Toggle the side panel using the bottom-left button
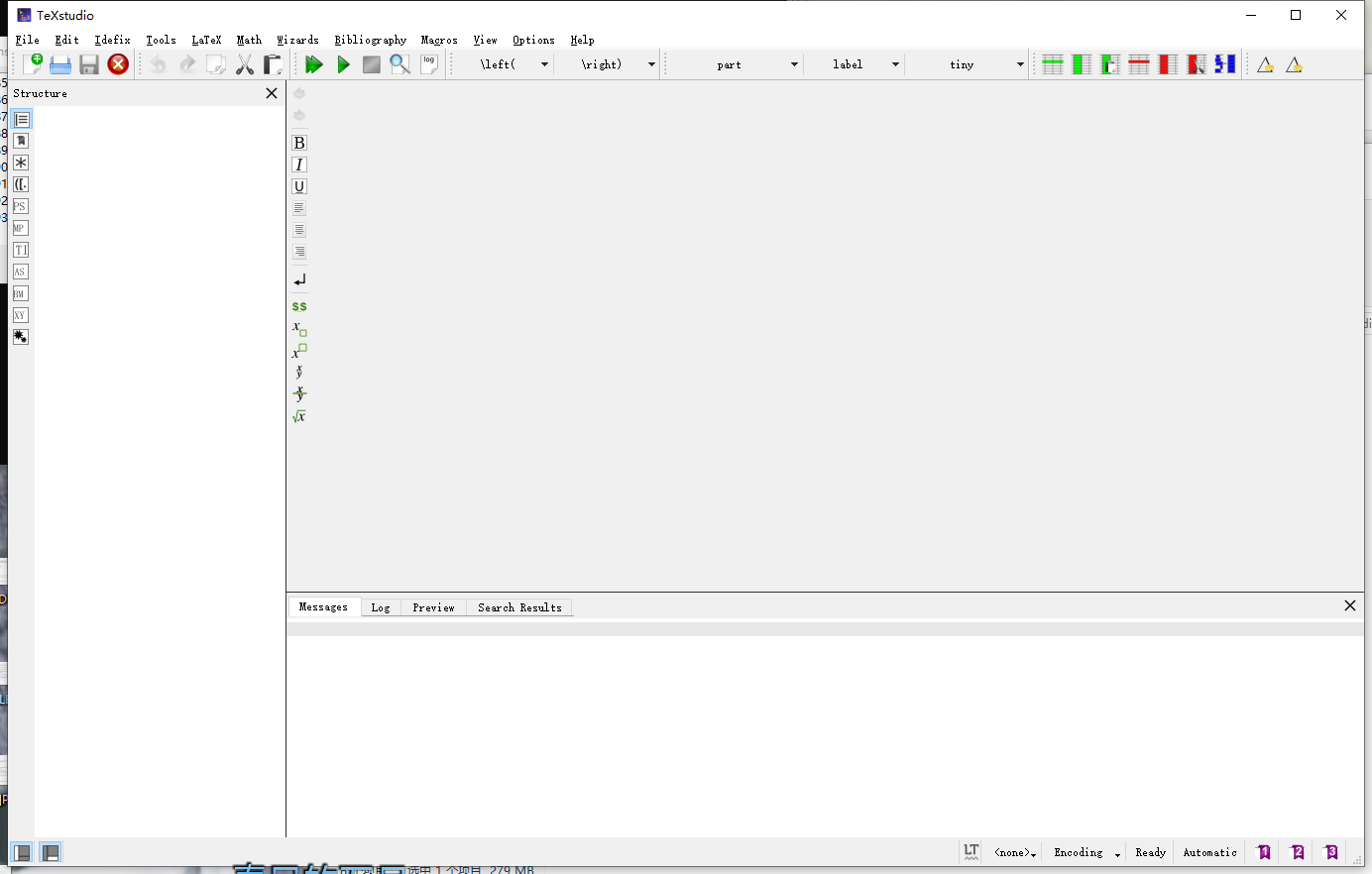The width and height of the screenshot is (1372, 874). point(21,852)
